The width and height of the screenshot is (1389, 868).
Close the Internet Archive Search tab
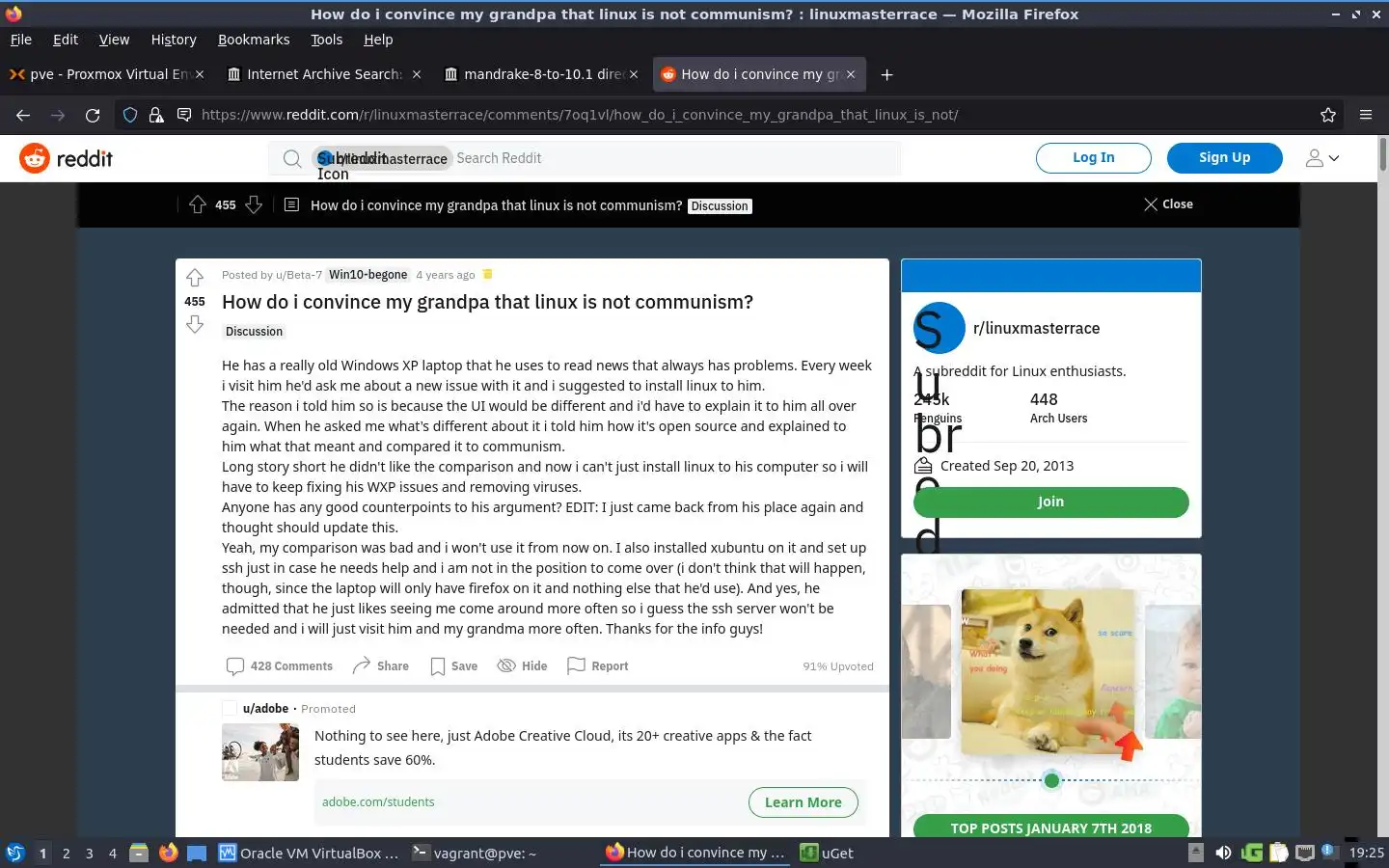[417, 74]
